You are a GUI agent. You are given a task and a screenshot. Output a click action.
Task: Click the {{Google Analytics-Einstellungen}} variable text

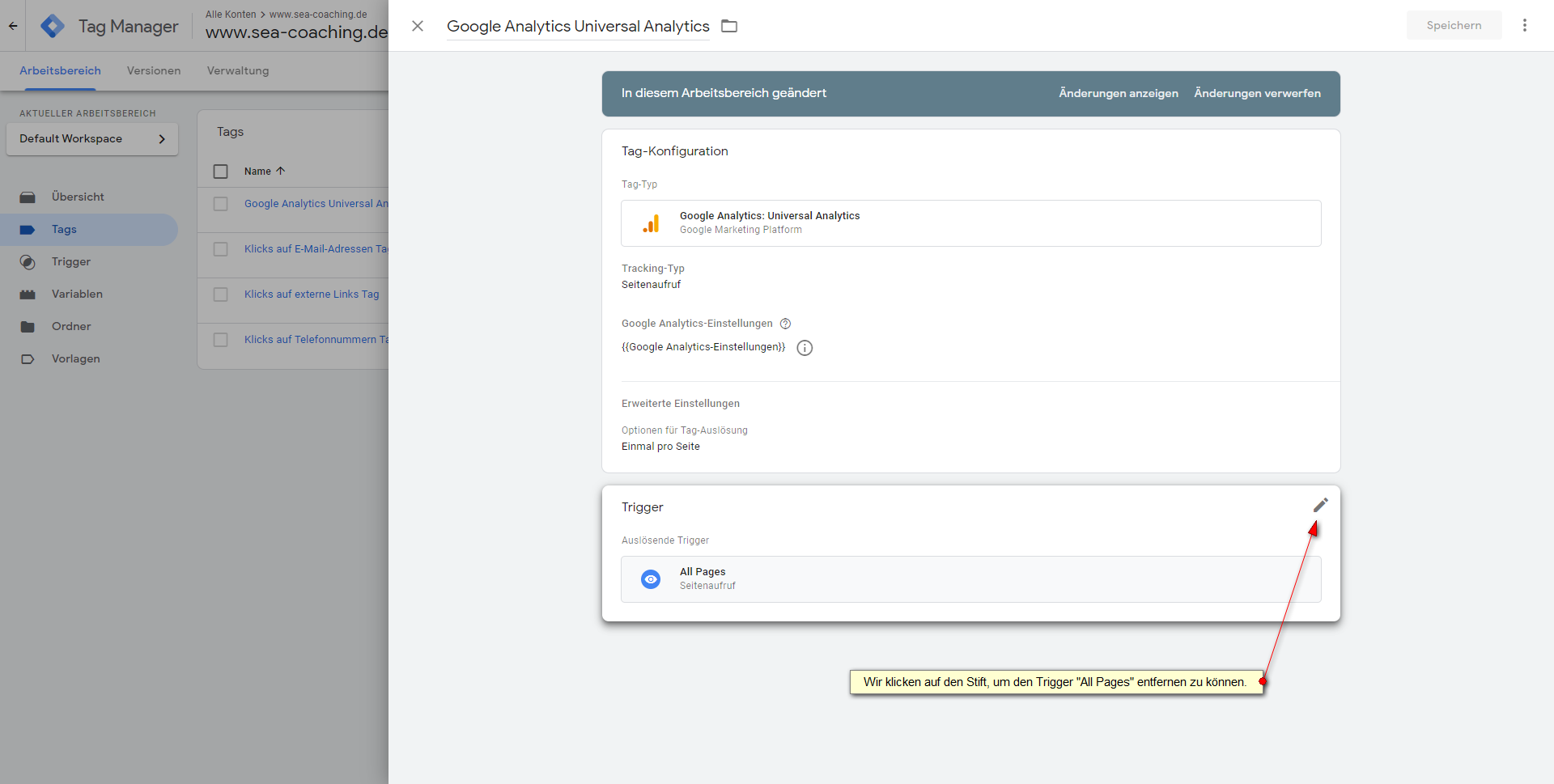pyautogui.click(x=703, y=347)
